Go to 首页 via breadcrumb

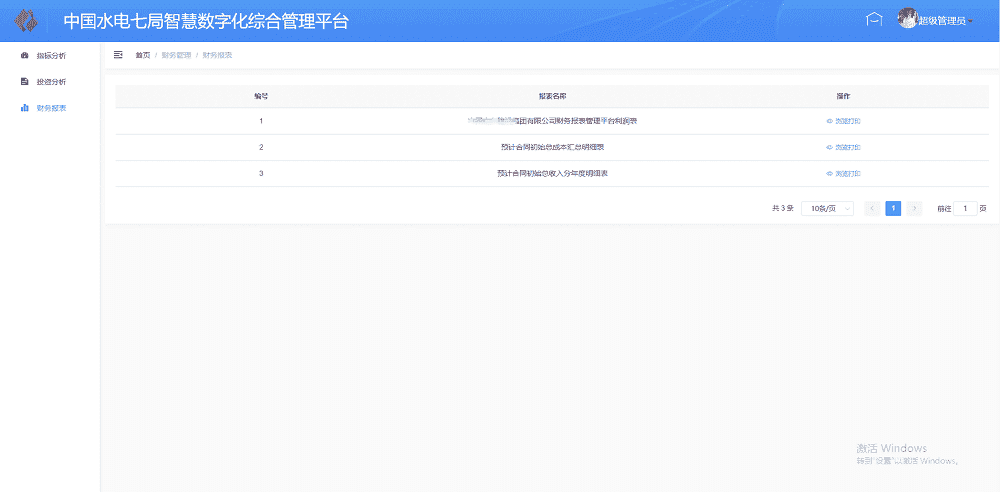(143, 55)
